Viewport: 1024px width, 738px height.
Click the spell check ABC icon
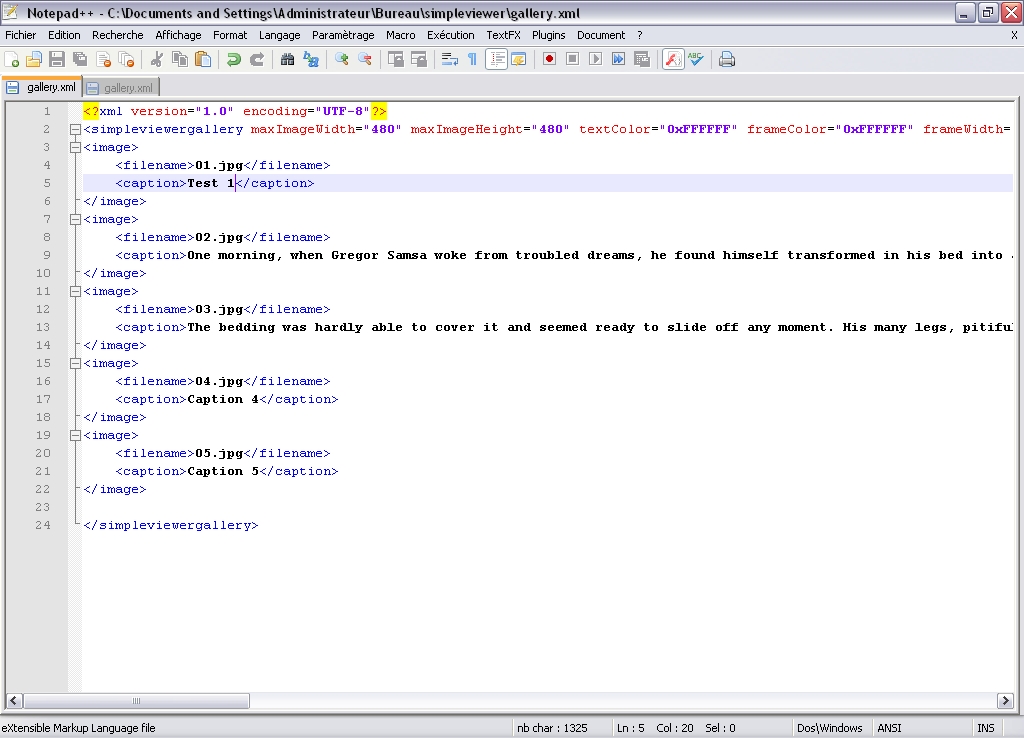point(696,60)
